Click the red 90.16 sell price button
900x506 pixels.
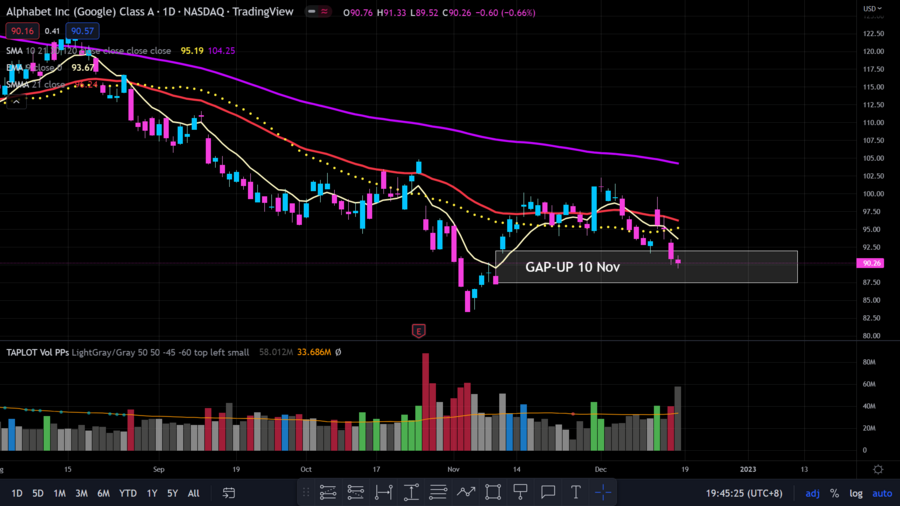pos(22,31)
